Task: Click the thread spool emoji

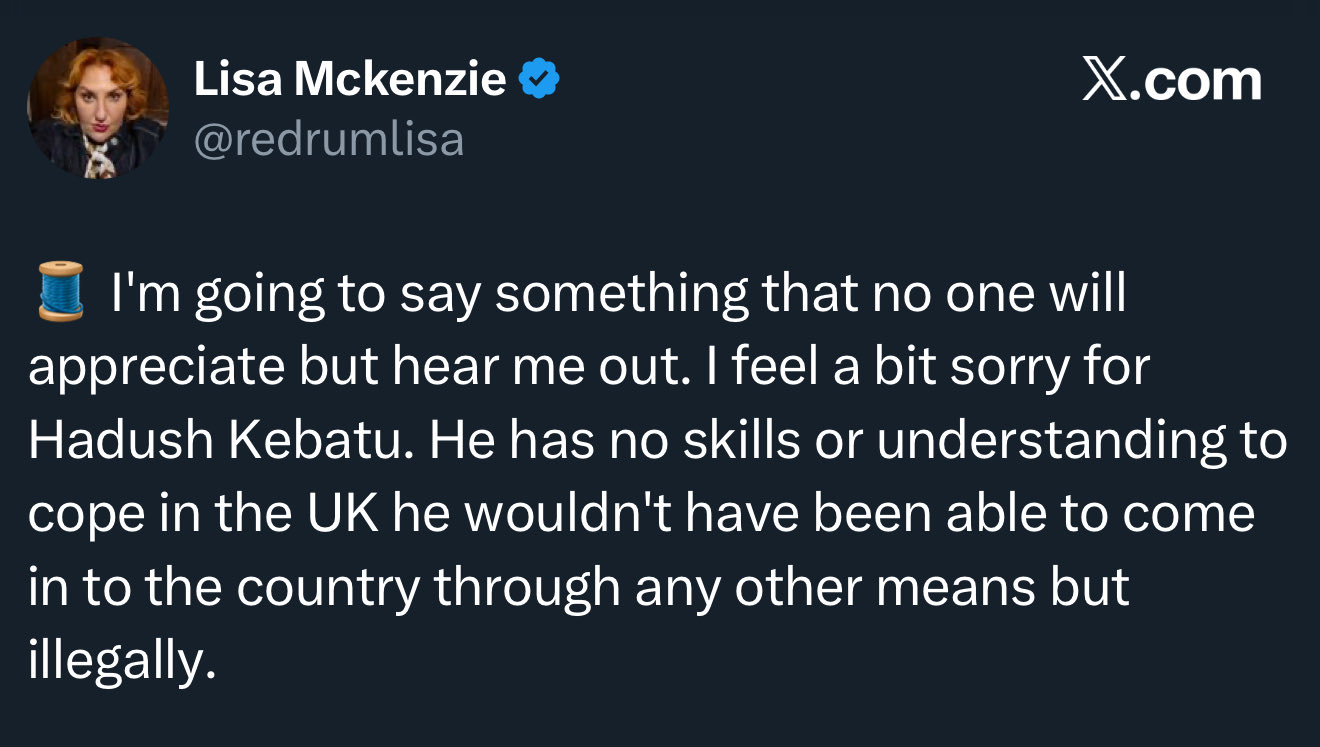Action: 59,291
